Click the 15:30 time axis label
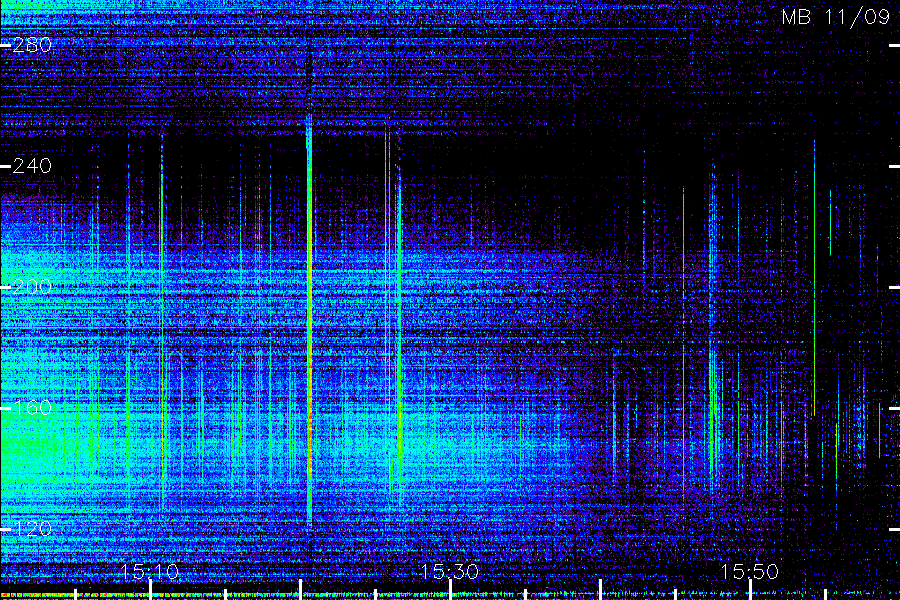The image size is (900, 600). (449, 571)
